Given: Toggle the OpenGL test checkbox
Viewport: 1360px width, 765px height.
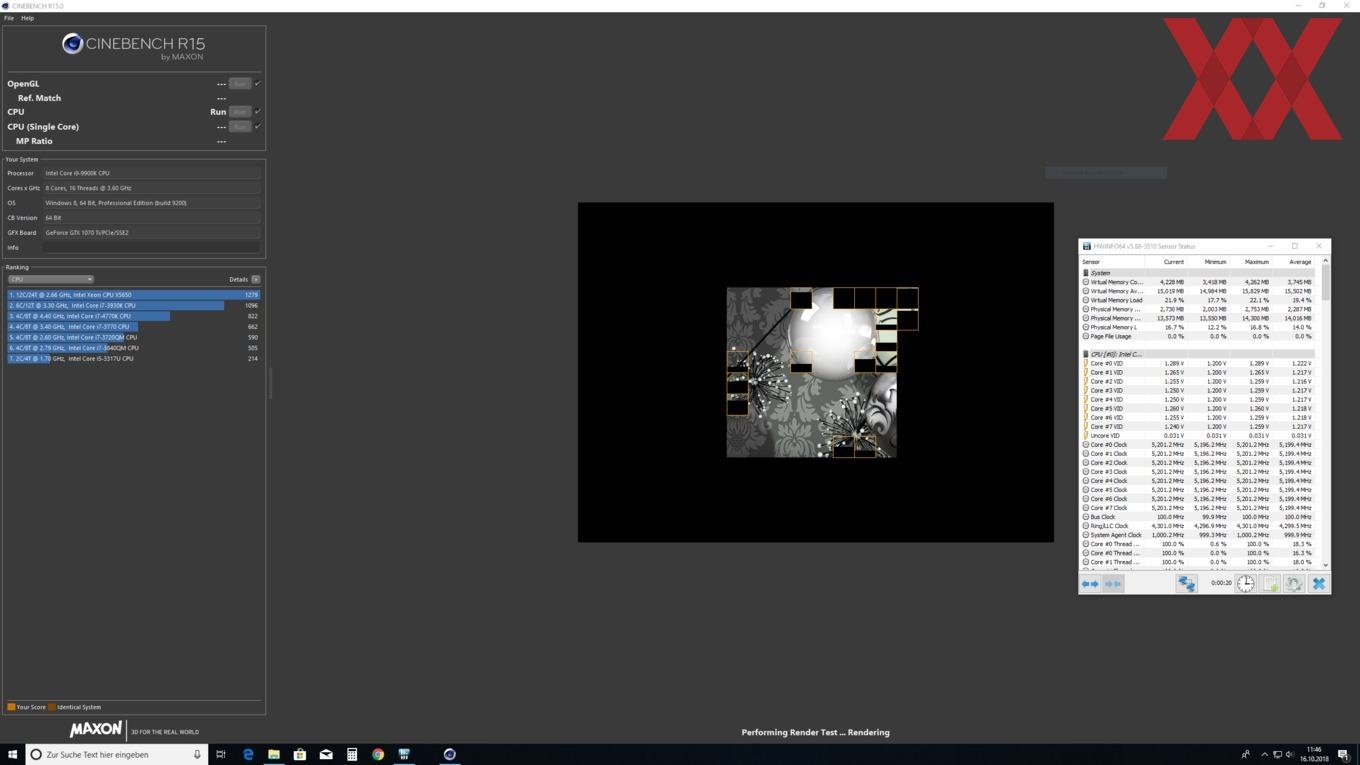Looking at the screenshot, I should (x=258, y=84).
